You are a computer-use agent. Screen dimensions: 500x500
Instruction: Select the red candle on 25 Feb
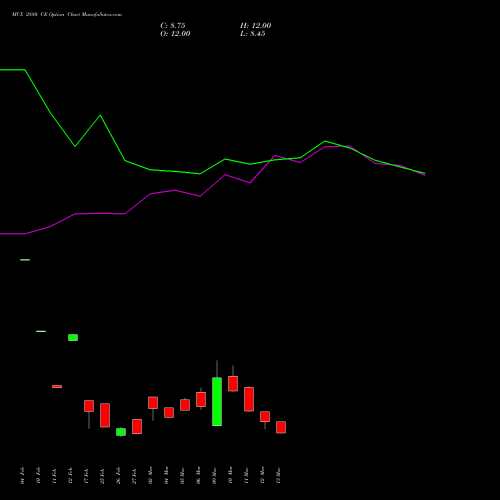click(x=105, y=415)
